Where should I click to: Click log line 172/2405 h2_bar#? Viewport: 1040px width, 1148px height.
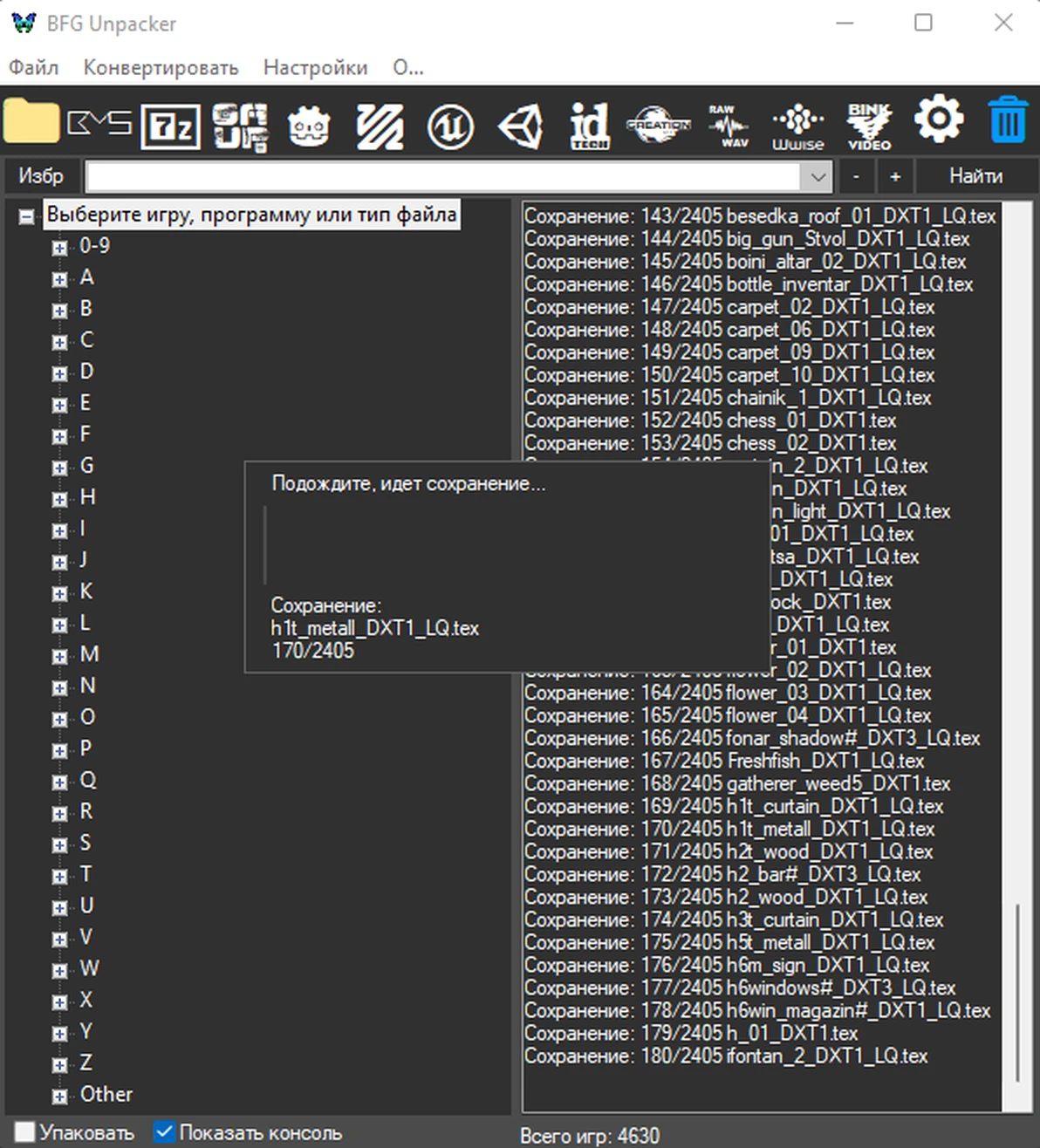[x=722, y=874]
